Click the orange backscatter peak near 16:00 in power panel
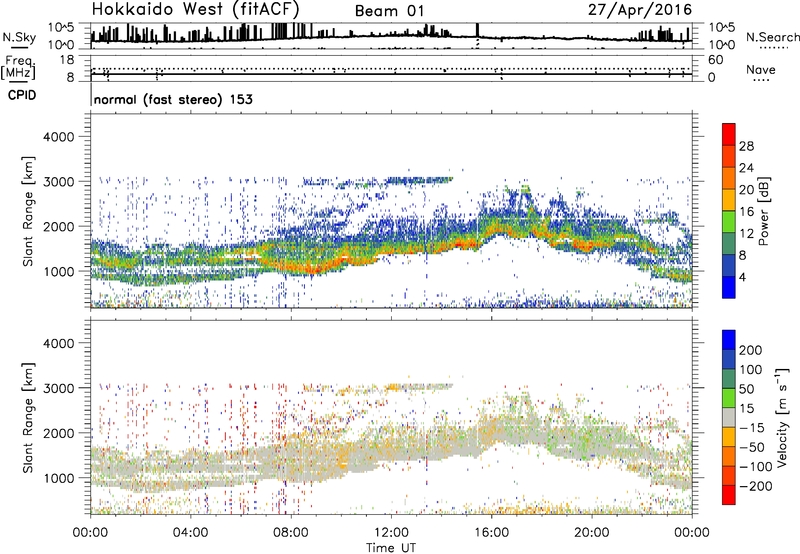The width and height of the screenshot is (800, 554). tap(497, 229)
